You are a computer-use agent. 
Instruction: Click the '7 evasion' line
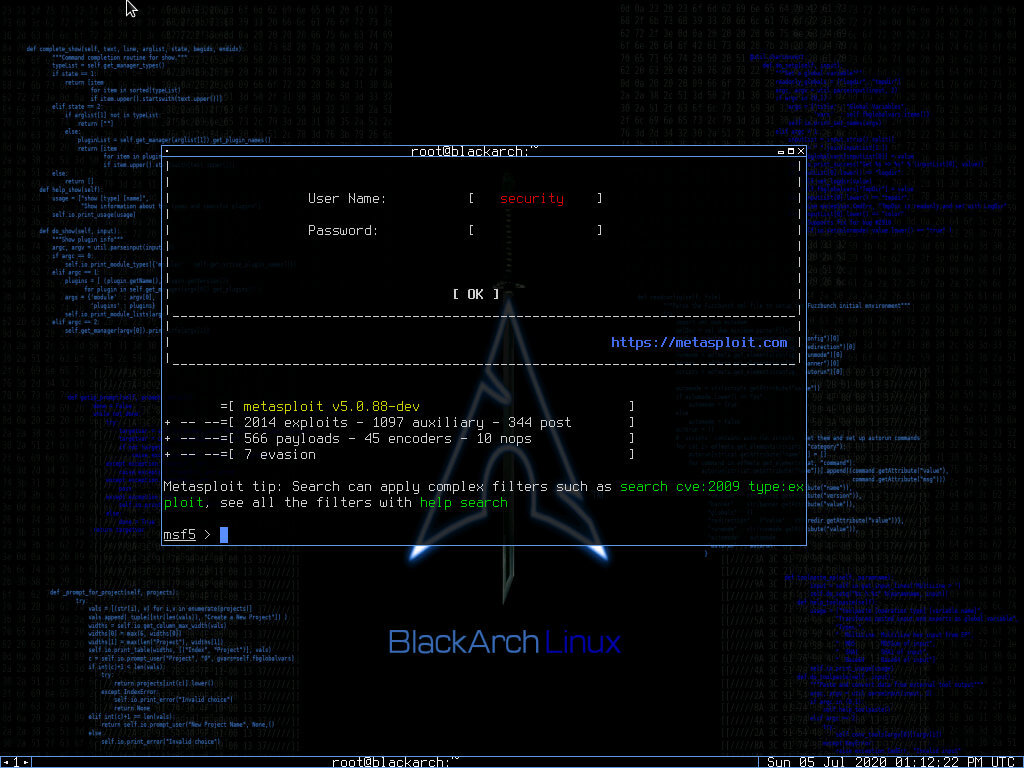tap(280, 455)
